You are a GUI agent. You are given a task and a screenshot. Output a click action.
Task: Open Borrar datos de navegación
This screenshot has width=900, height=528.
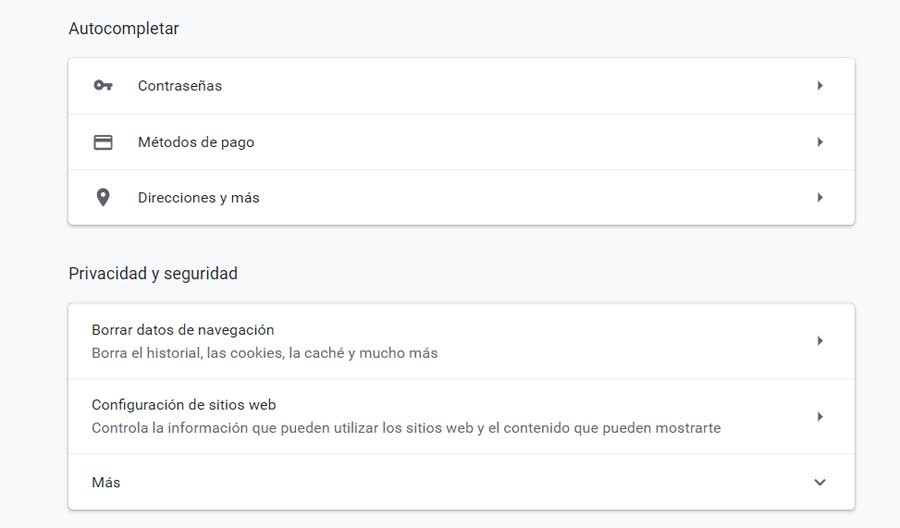pyautogui.click(x=183, y=330)
